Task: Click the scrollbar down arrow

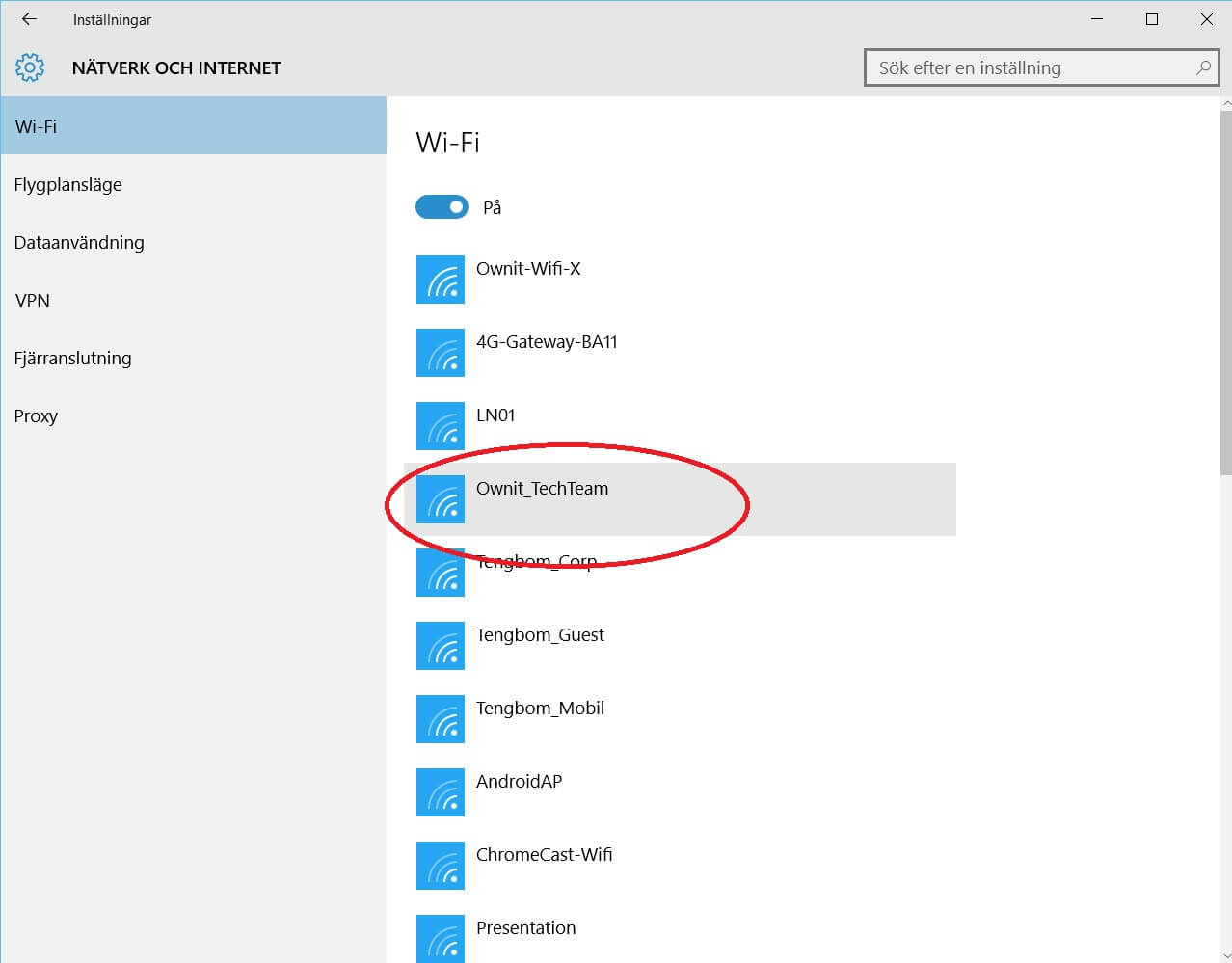Action: click(1225, 955)
